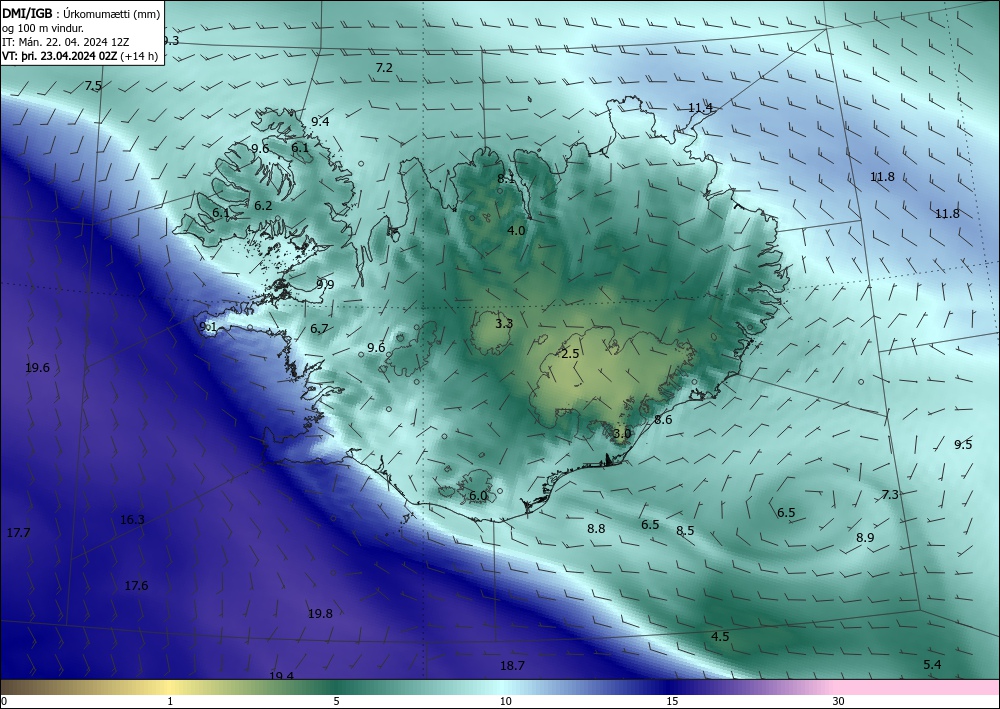The width and height of the screenshot is (1000, 709).
Task: Click the 4.0 value on the map
Action: (516, 231)
